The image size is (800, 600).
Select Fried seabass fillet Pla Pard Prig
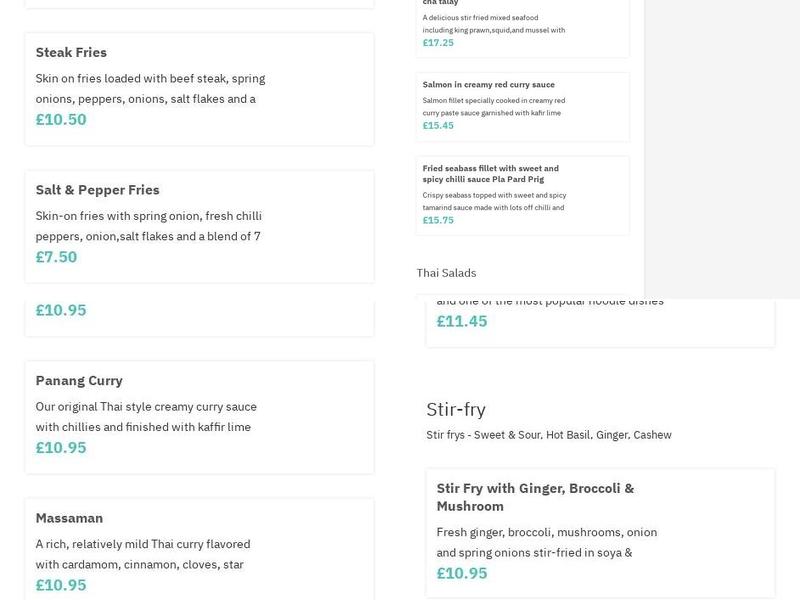pos(490,173)
